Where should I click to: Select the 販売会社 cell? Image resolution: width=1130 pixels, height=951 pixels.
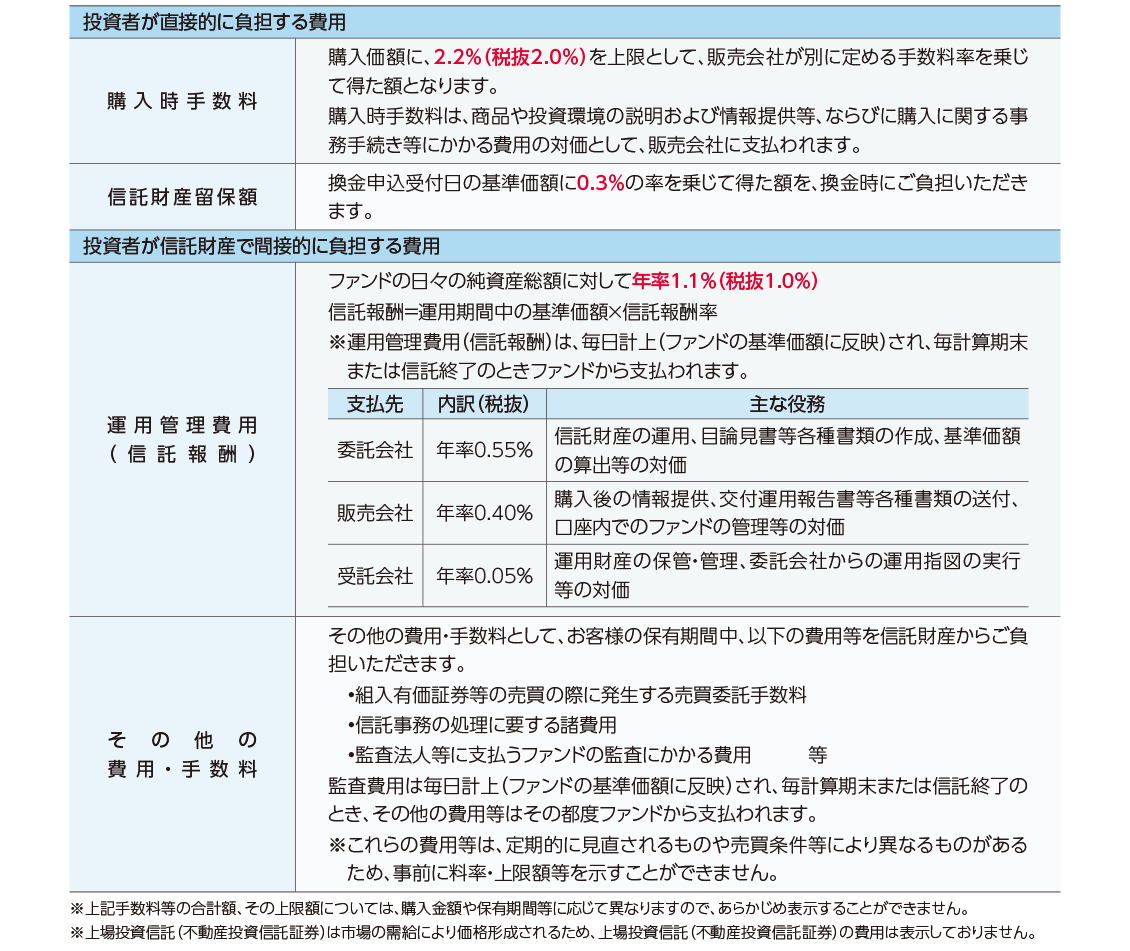[375, 513]
